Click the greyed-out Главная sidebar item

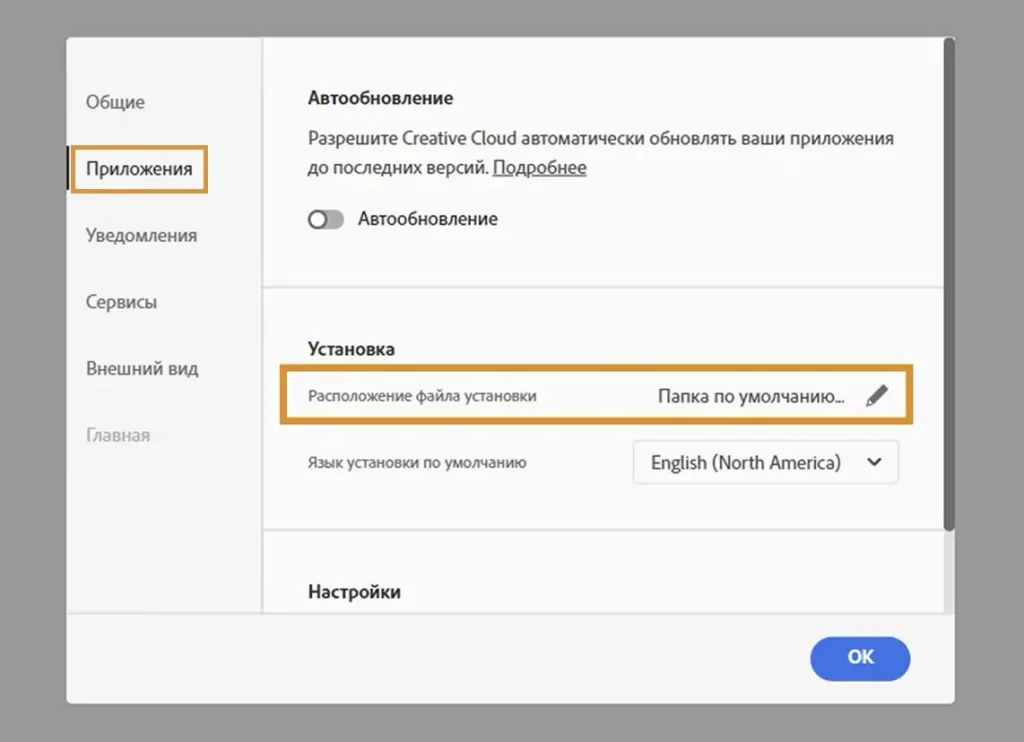click(118, 435)
